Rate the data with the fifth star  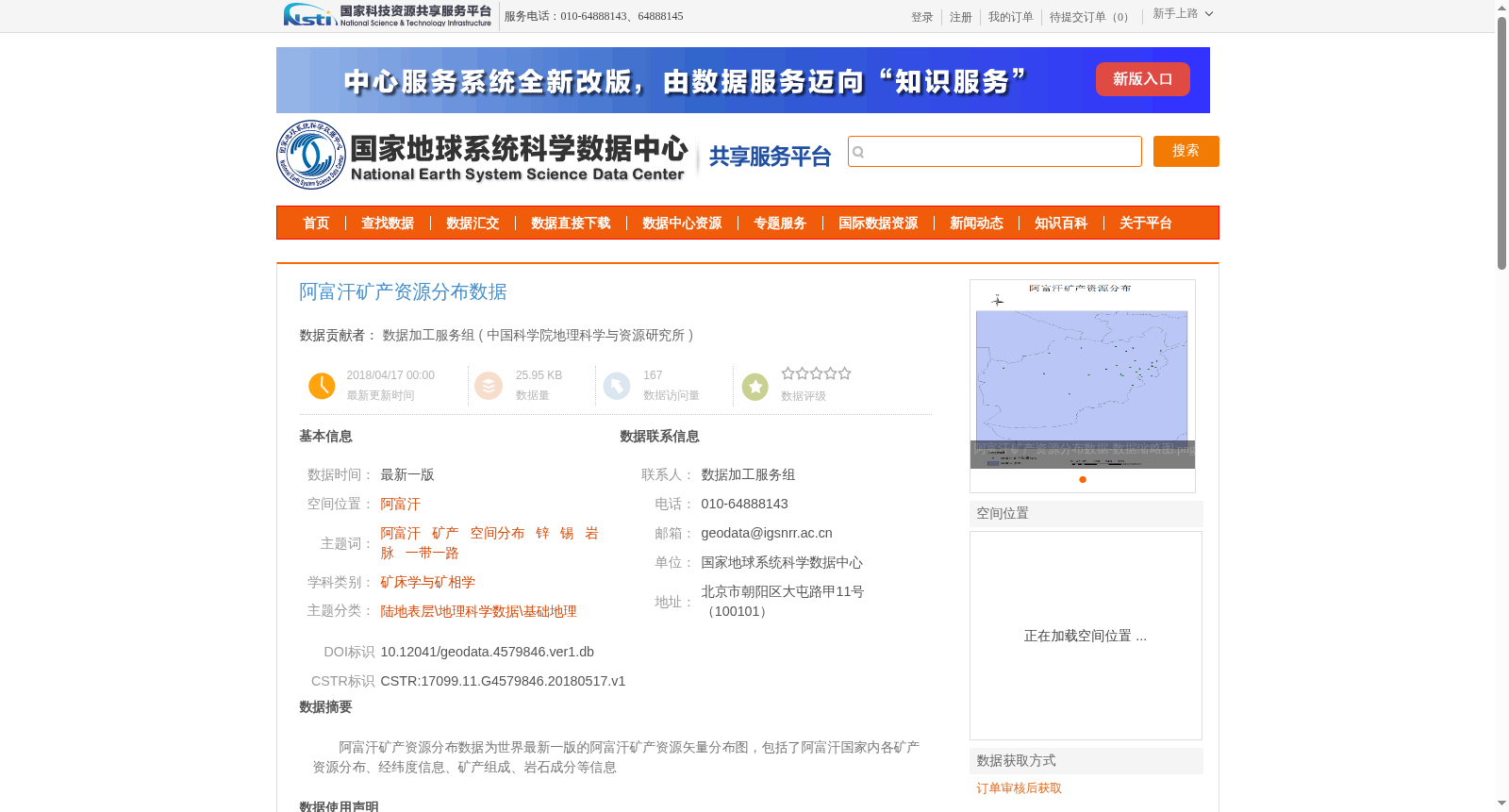click(845, 373)
